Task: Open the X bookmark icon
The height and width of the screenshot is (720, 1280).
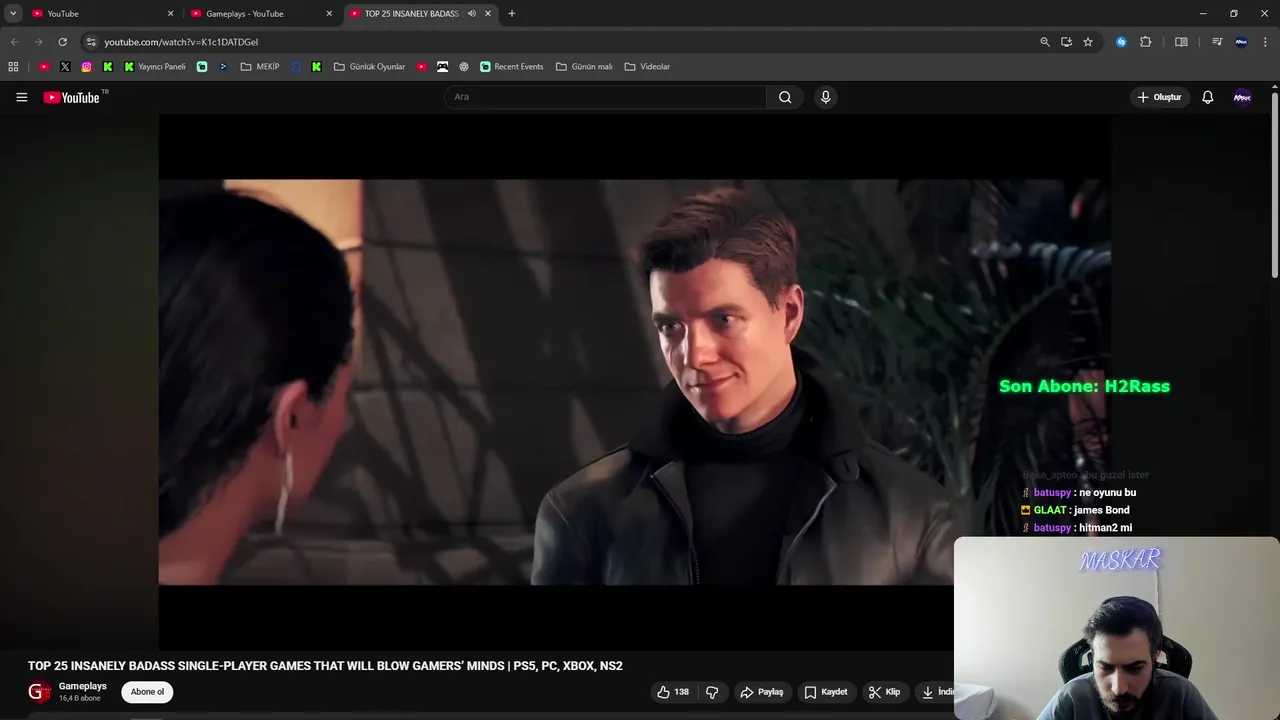Action: coord(65,67)
